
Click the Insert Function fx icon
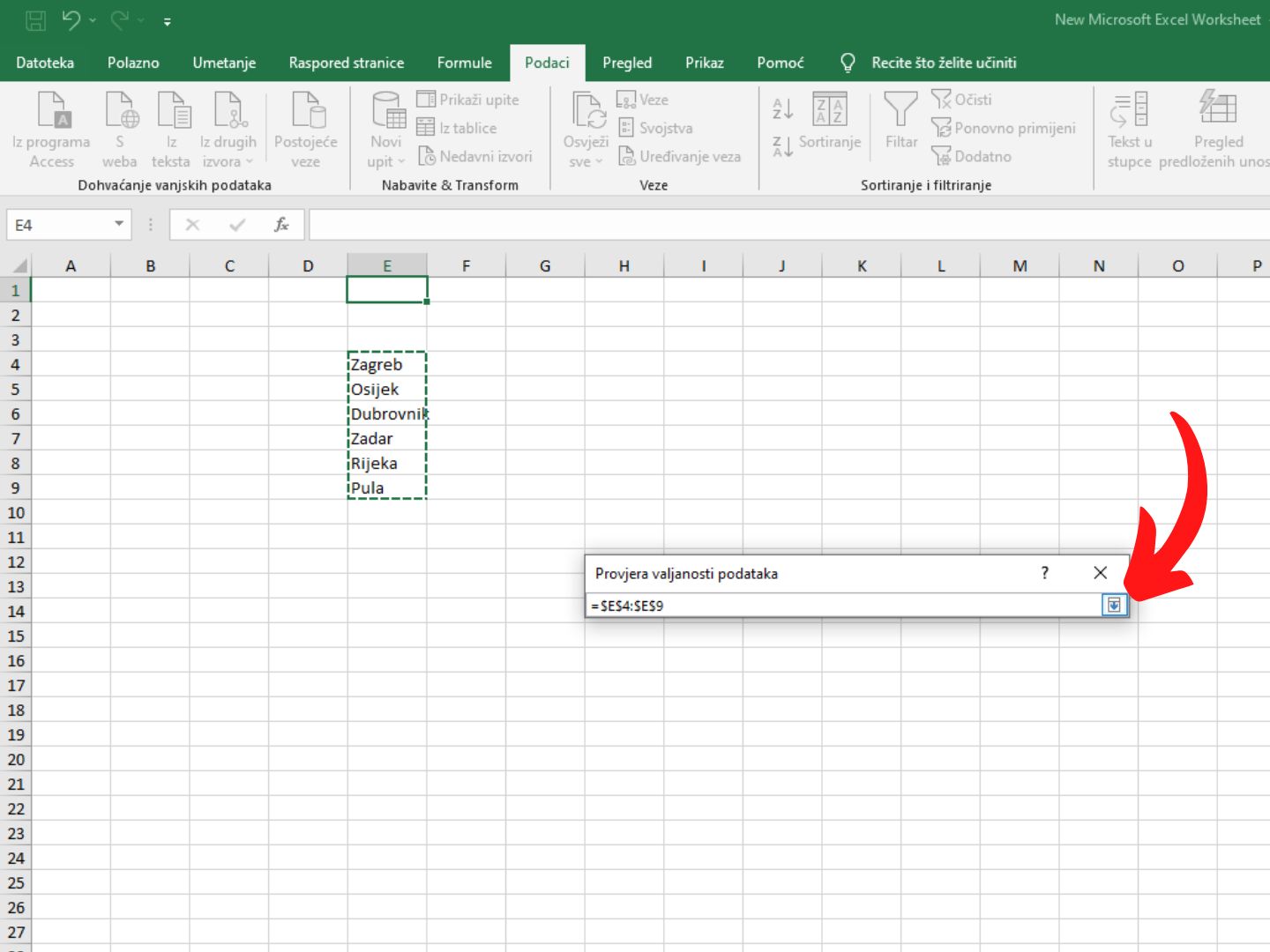pyautogui.click(x=281, y=225)
